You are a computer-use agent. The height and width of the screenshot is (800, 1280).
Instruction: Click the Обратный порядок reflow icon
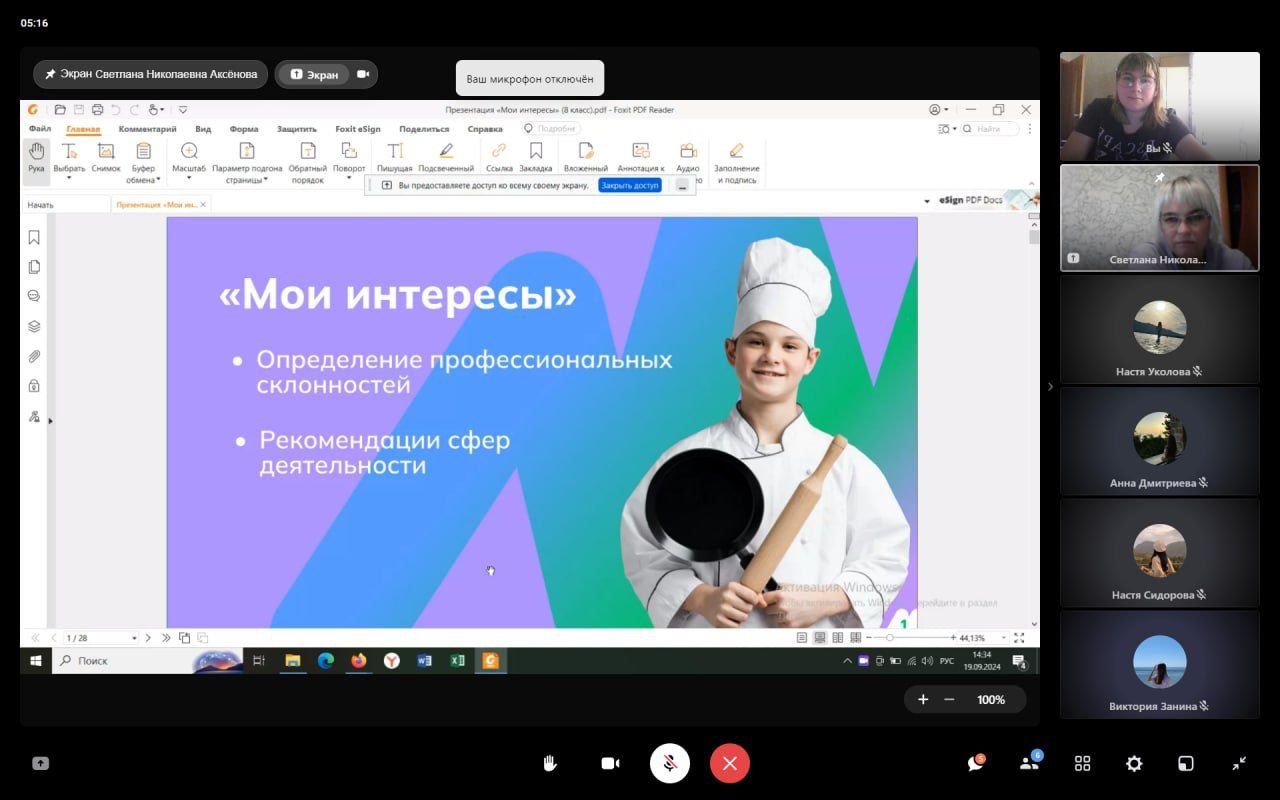tap(308, 151)
